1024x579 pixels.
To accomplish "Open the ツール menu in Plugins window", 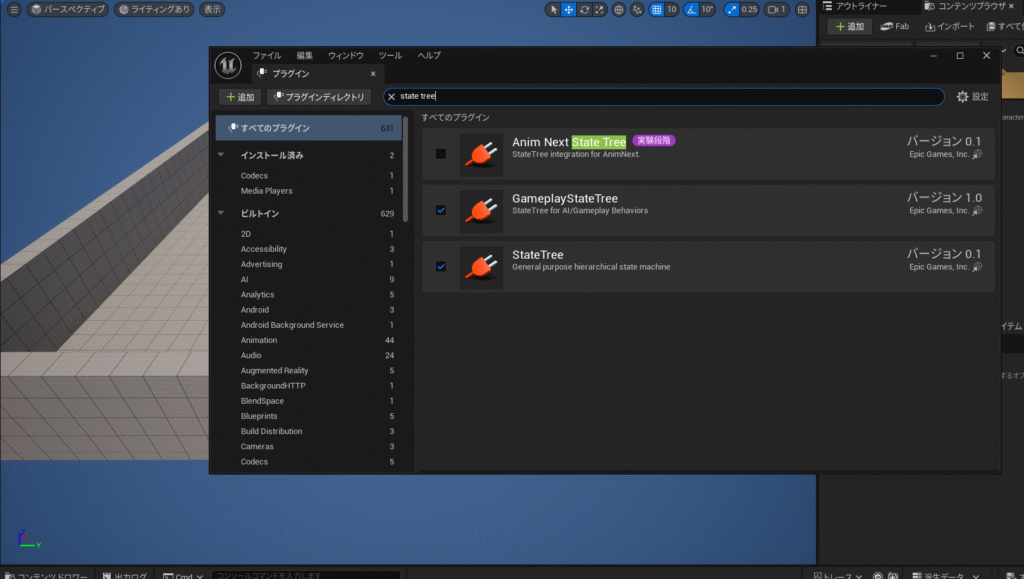I will (390, 55).
